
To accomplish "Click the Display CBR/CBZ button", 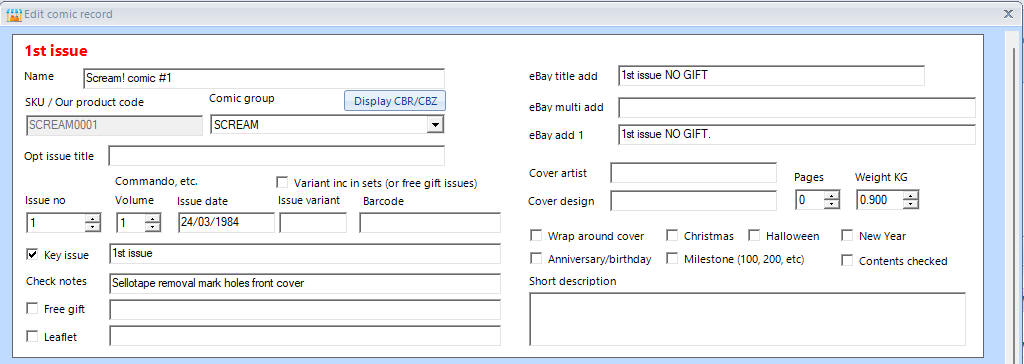I will point(395,101).
